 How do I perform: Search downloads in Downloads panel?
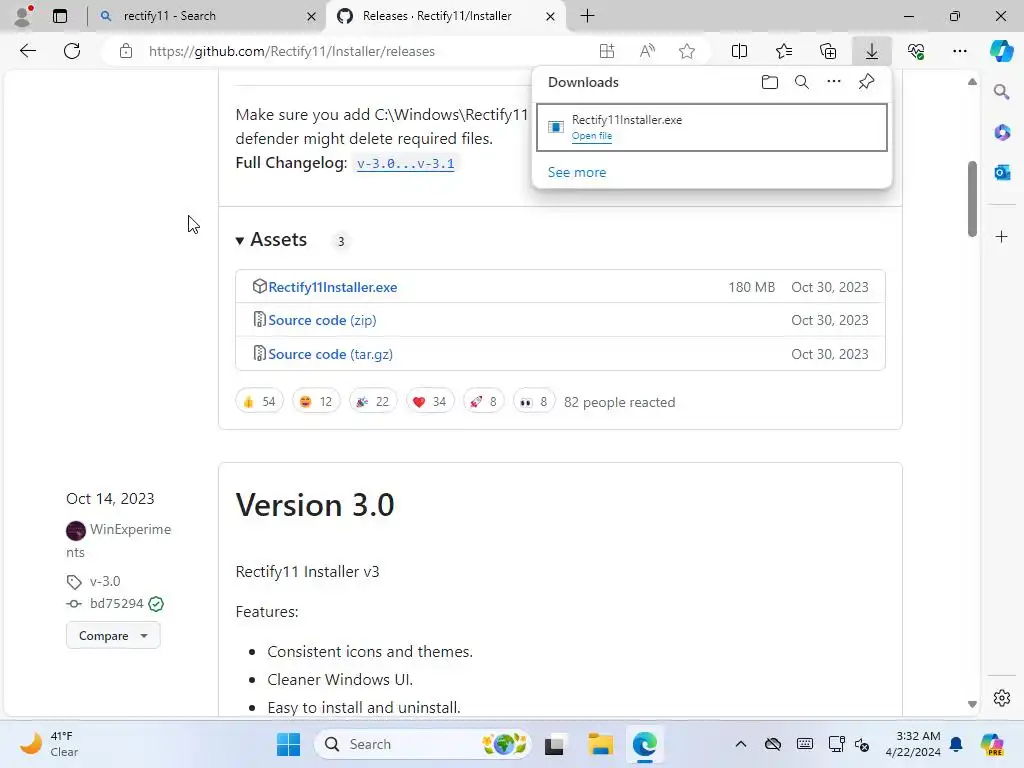click(801, 82)
